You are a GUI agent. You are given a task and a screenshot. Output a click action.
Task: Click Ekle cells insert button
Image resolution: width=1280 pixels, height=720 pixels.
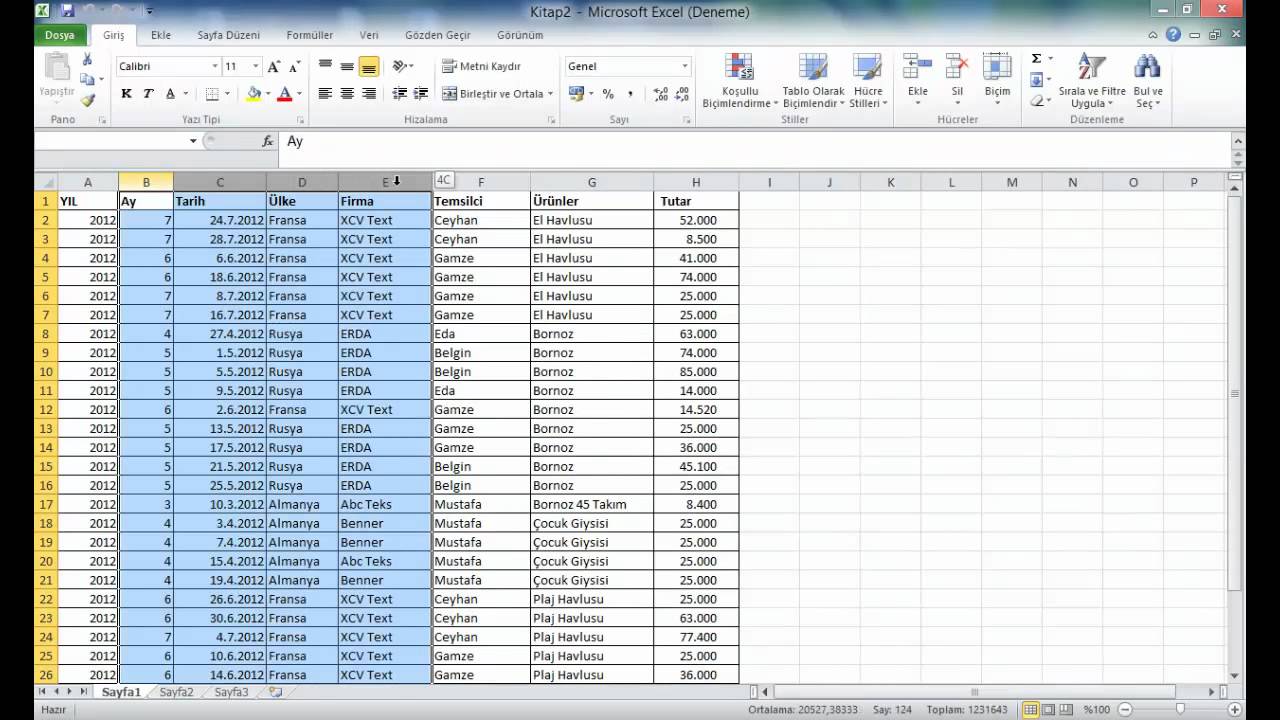point(917,80)
